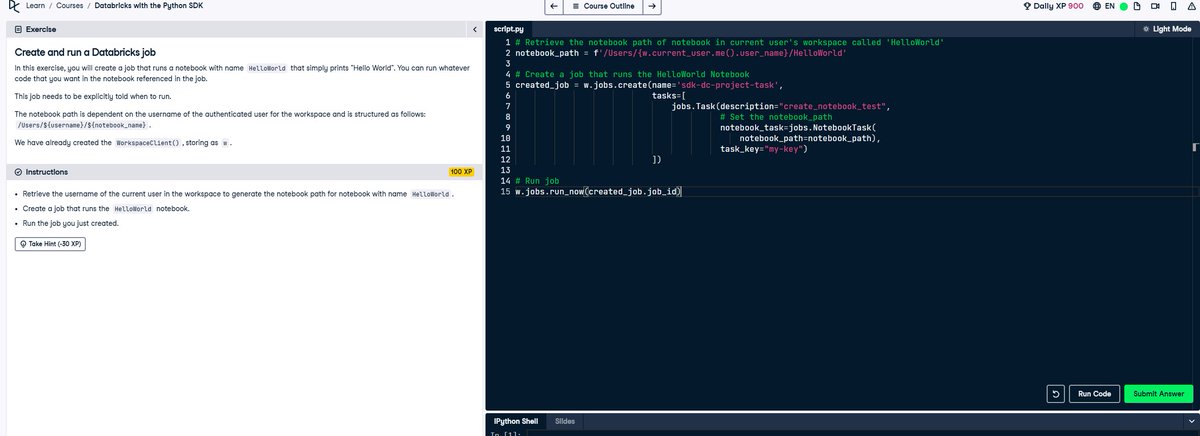Place cursor on line 2 notebook_path code
The height and width of the screenshot is (436, 1200).
point(682,52)
